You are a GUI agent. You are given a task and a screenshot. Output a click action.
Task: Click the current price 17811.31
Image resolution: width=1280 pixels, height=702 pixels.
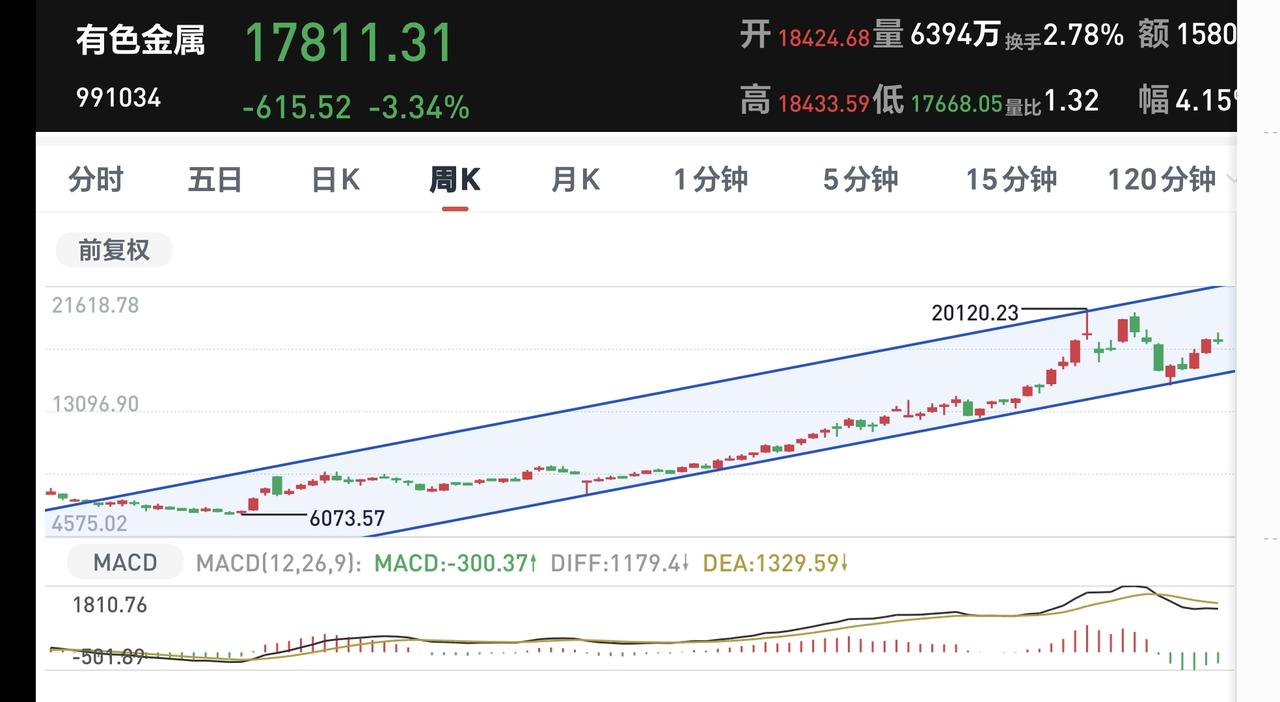(x=349, y=43)
